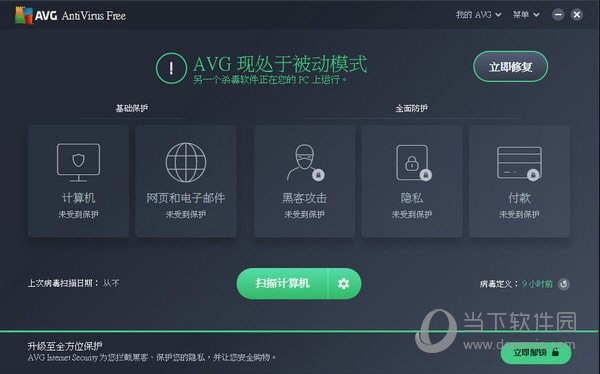Click the 黑客攻击 tile label
Screen dimensions: 600x374
pos(305,198)
